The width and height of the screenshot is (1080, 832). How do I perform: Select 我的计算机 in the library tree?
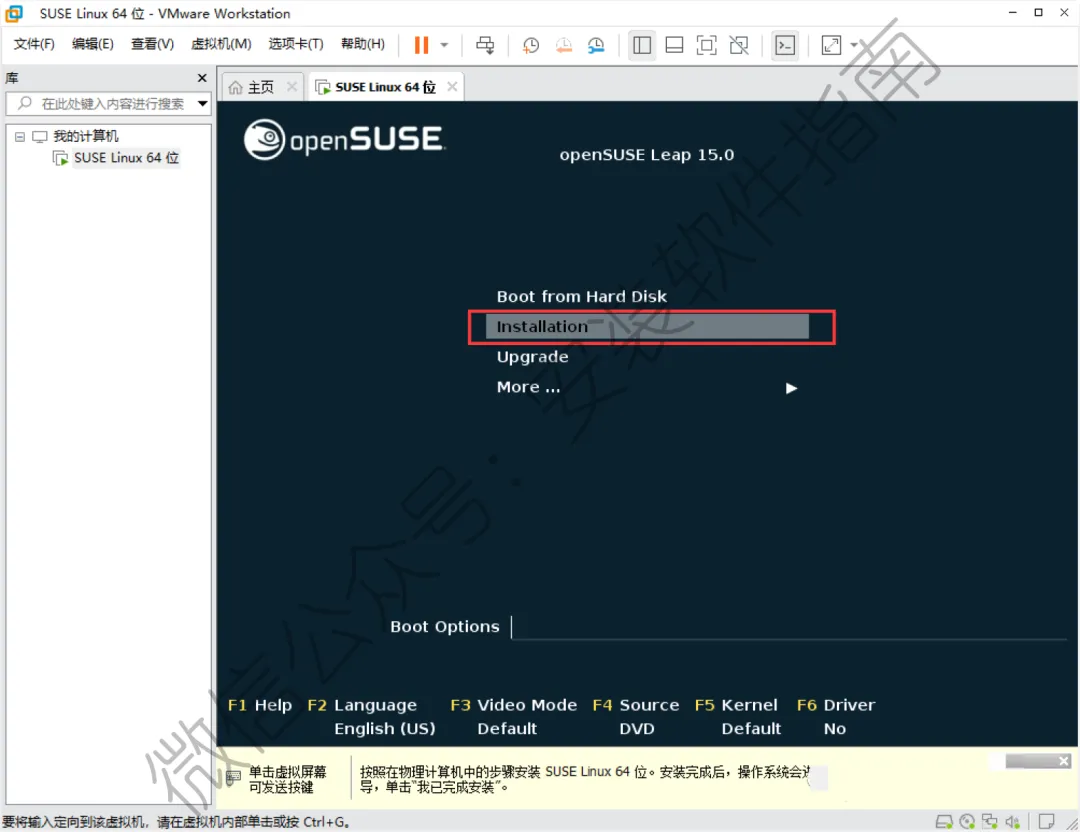point(85,136)
